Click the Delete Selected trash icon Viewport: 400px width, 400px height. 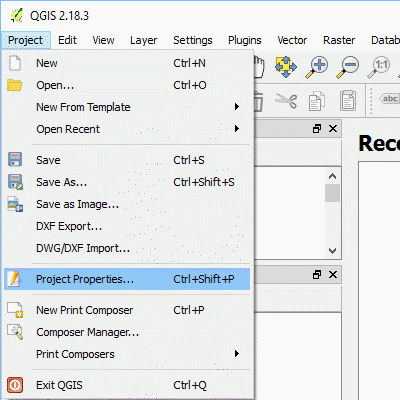click(x=259, y=101)
